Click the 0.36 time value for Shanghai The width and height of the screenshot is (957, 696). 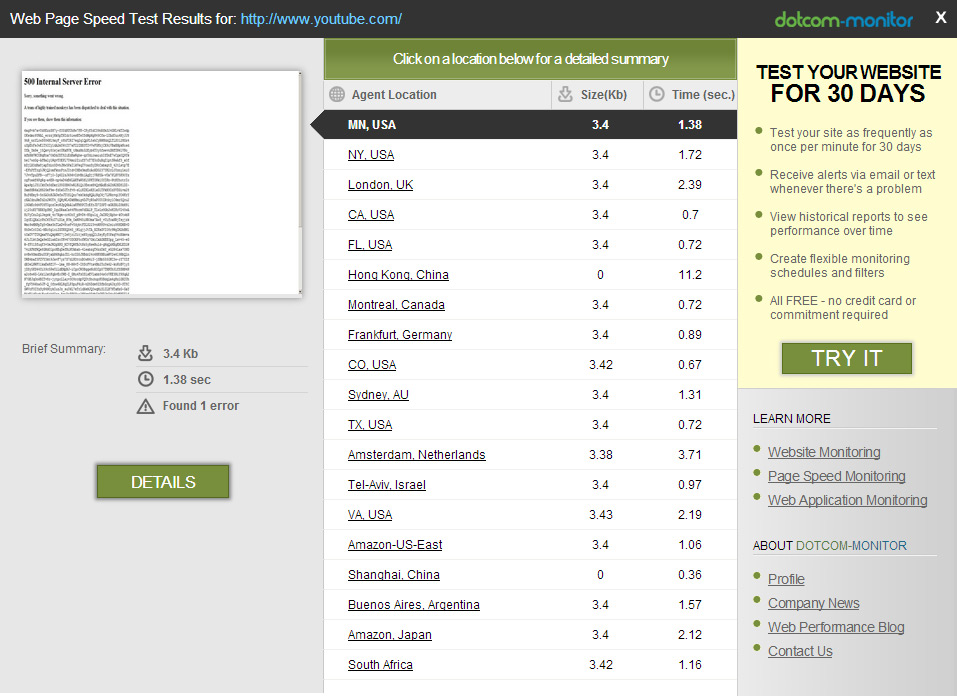pyautogui.click(x=690, y=575)
